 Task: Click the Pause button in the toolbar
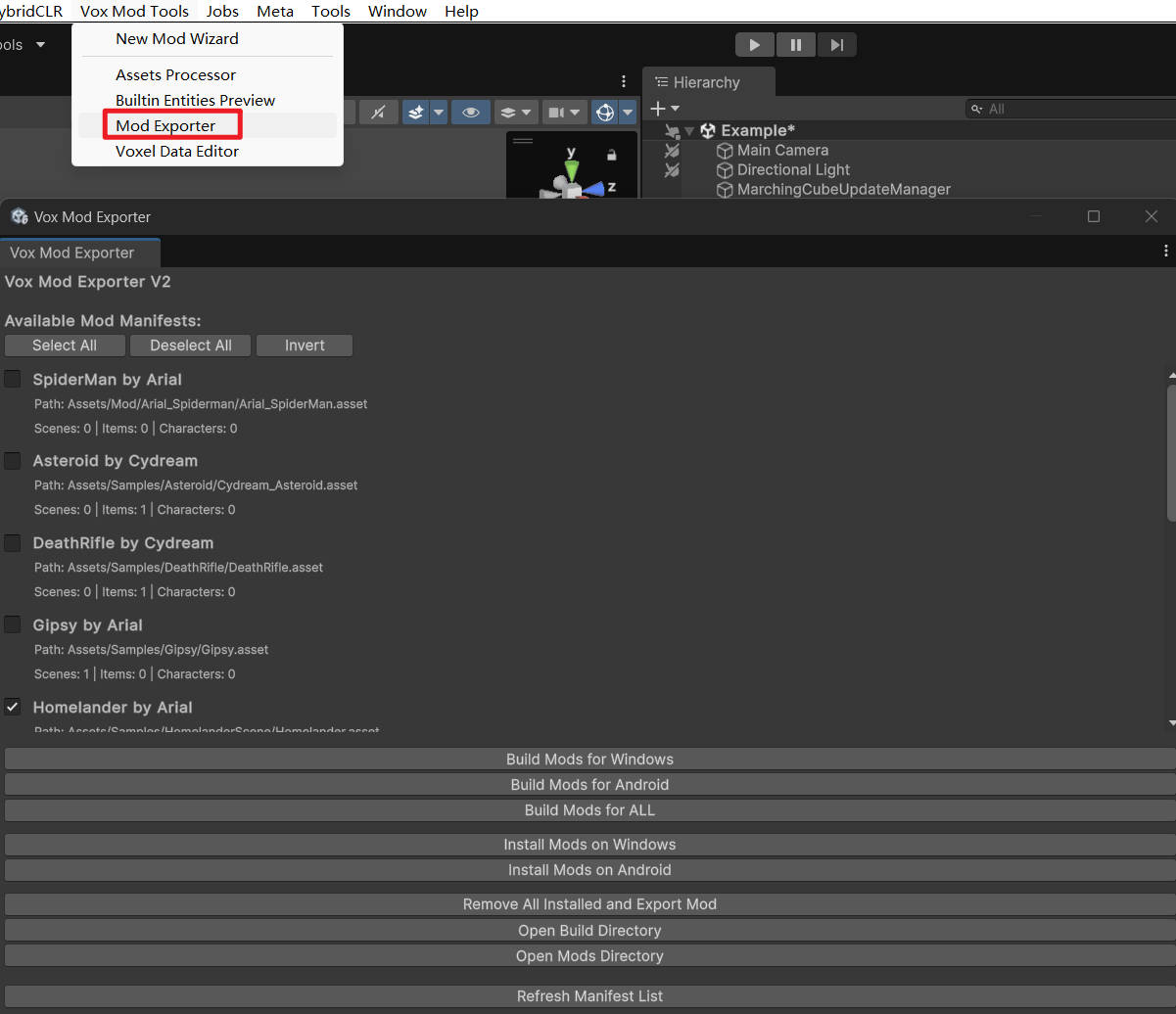pyautogui.click(x=796, y=45)
